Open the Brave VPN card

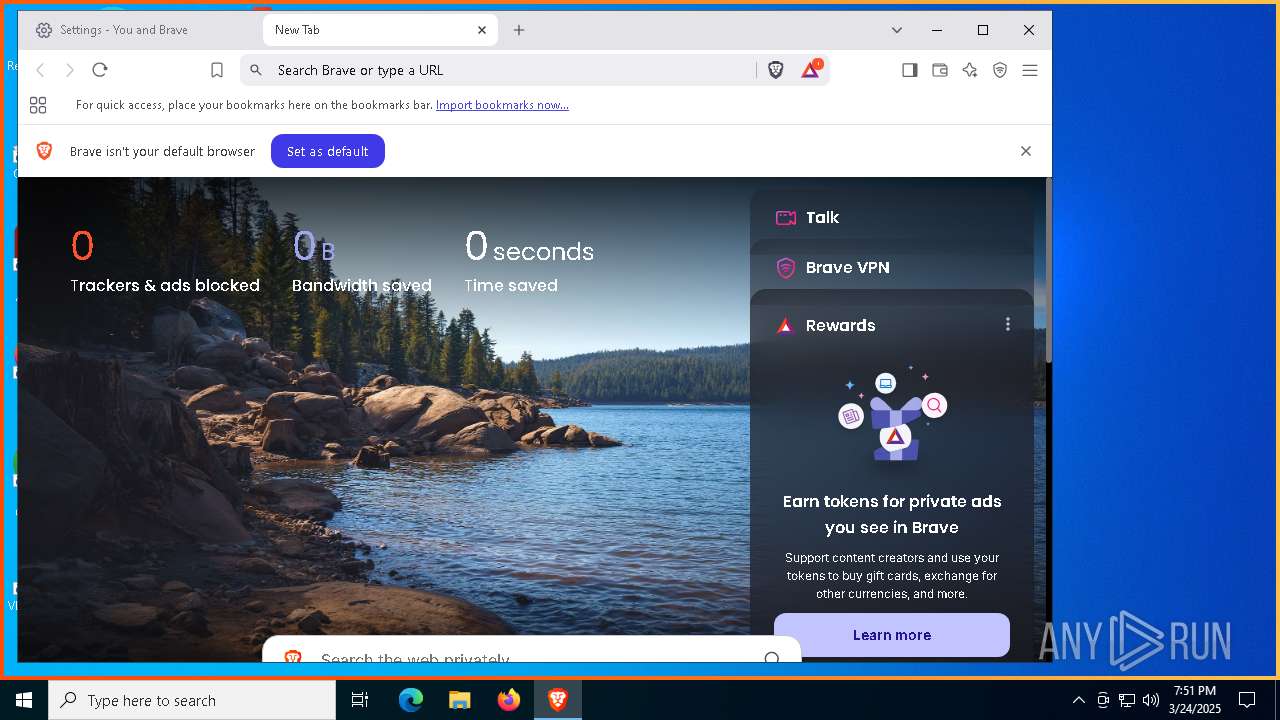coord(892,267)
